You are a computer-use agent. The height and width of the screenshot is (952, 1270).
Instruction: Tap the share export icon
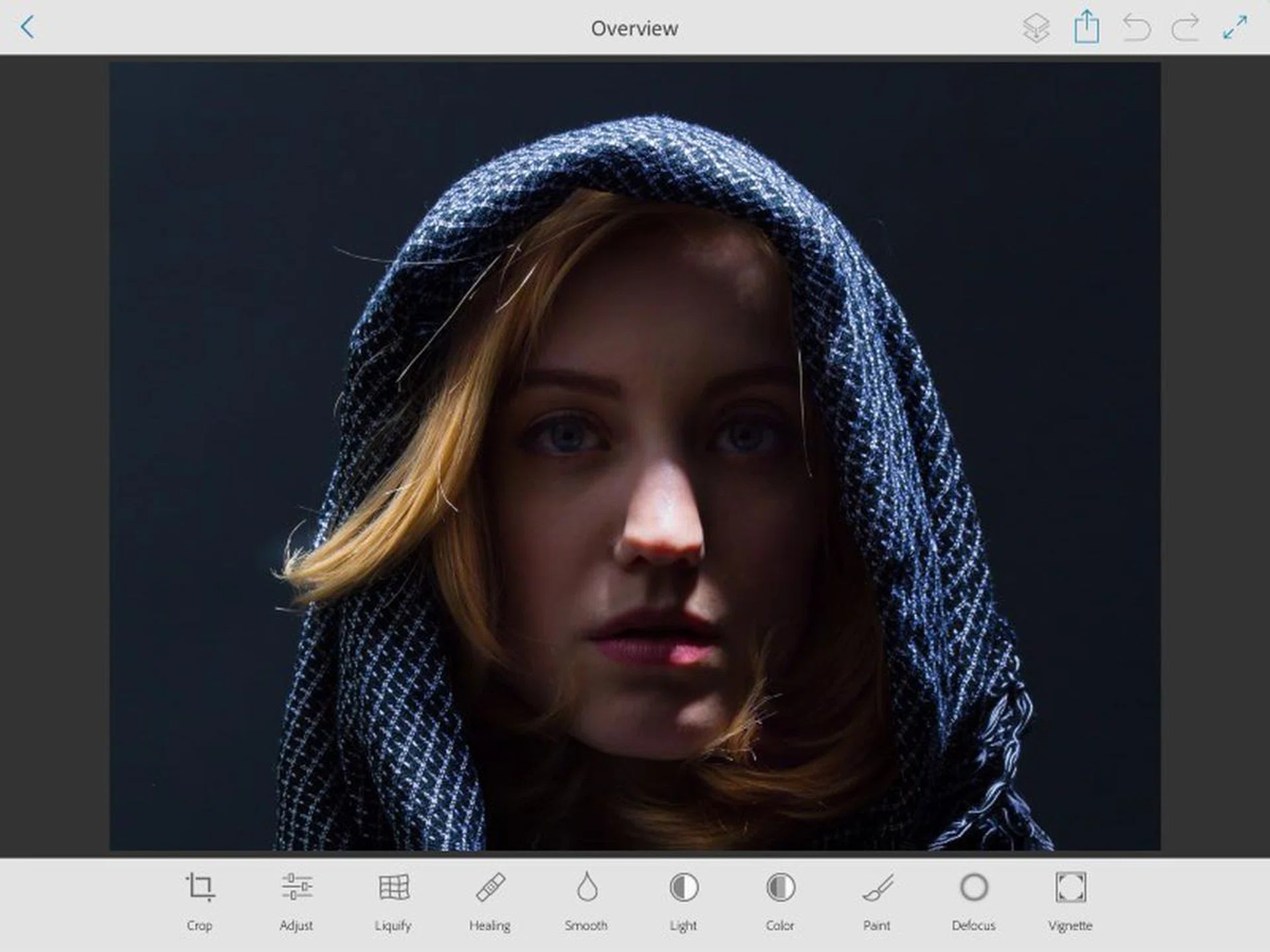(x=1086, y=28)
